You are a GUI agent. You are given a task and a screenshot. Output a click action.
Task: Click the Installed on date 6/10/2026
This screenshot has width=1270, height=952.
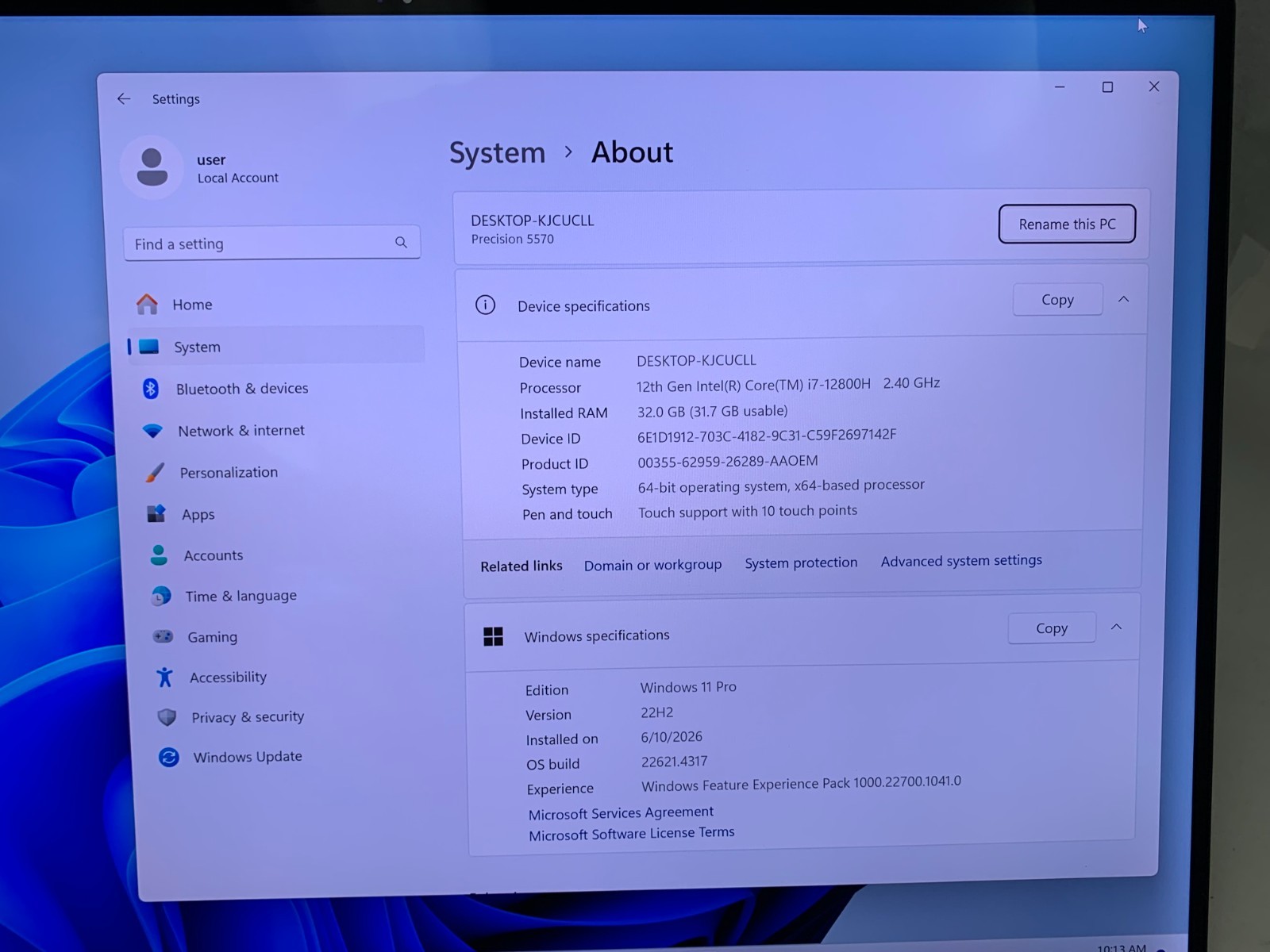tap(672, 737)
